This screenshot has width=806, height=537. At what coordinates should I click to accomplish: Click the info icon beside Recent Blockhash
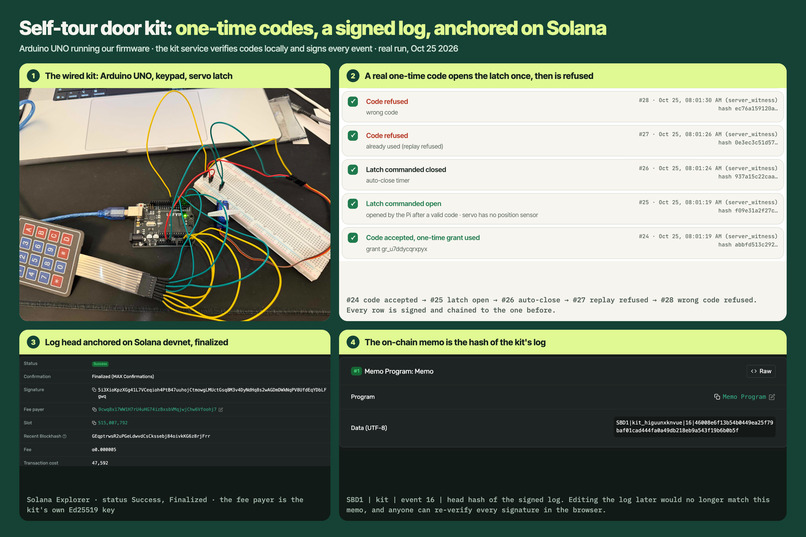pyautogui.click(x=64, y=436)
